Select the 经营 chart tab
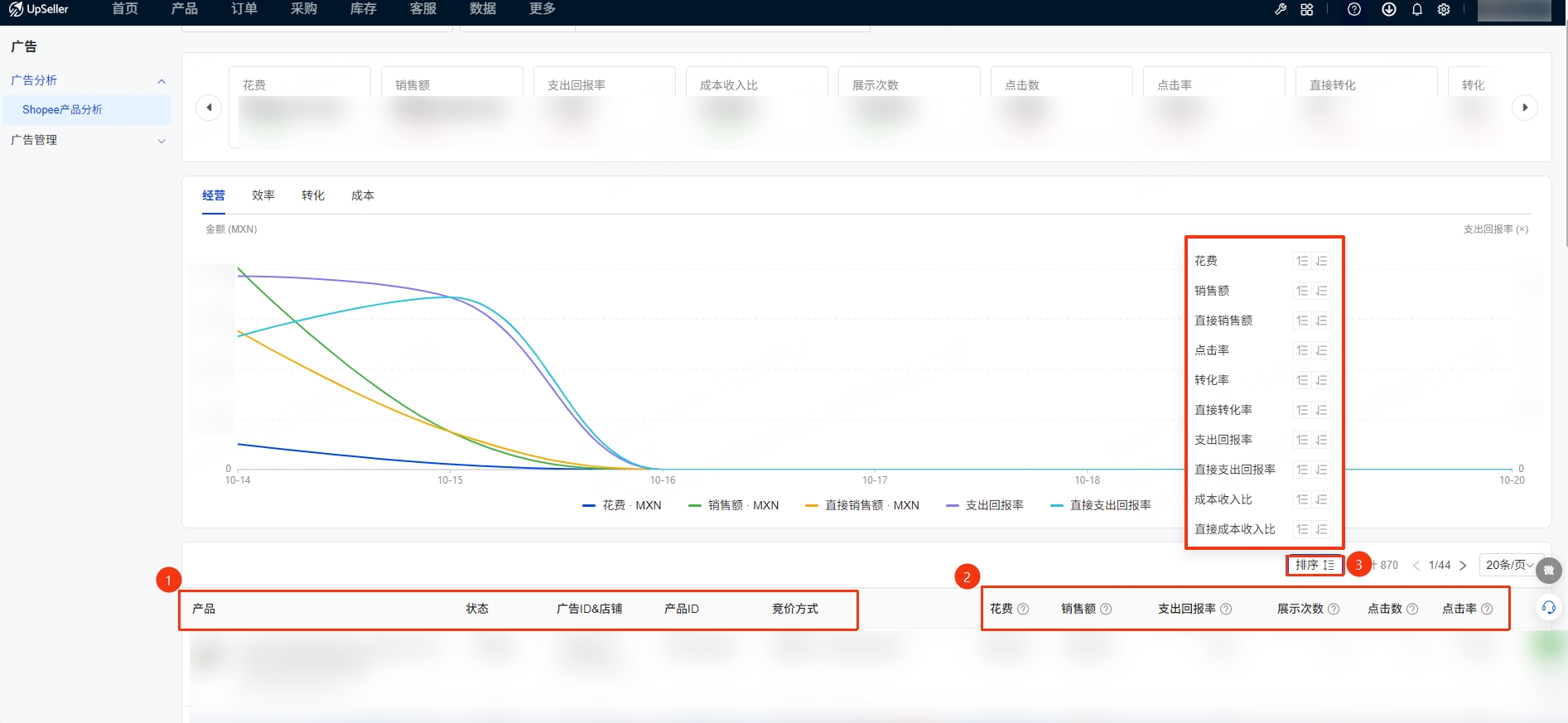 214,195
